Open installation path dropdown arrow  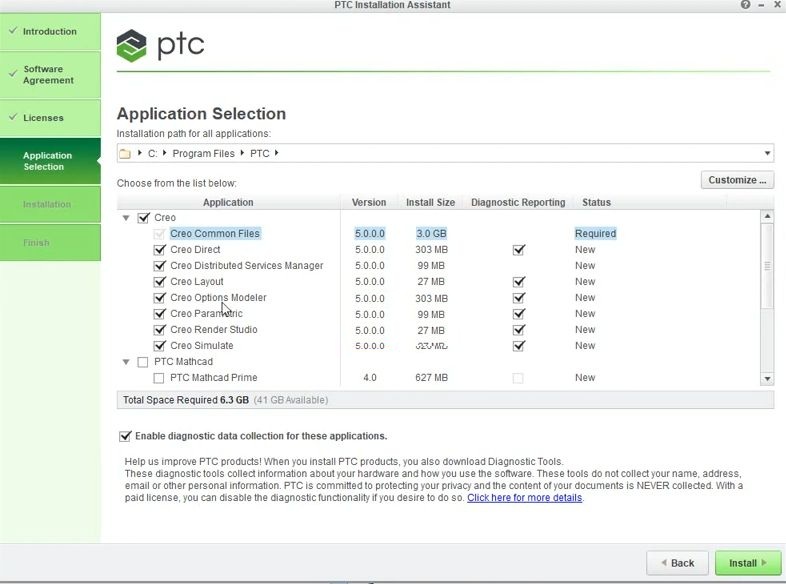(x=767, y=153)
